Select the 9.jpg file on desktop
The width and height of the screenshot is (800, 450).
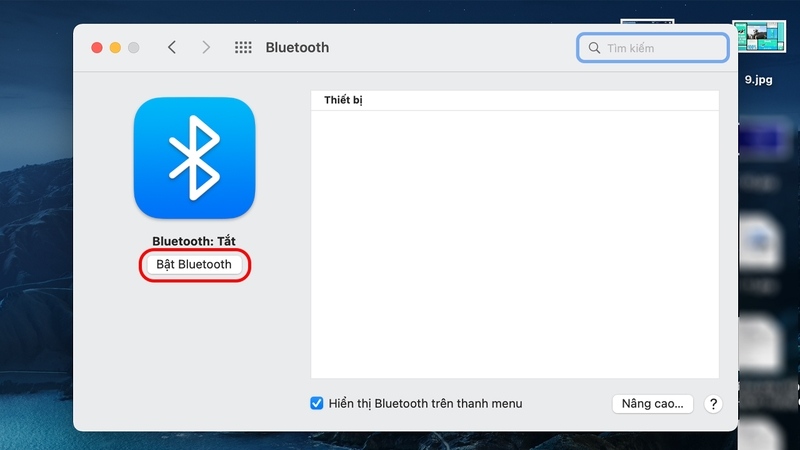pos(759,38)
